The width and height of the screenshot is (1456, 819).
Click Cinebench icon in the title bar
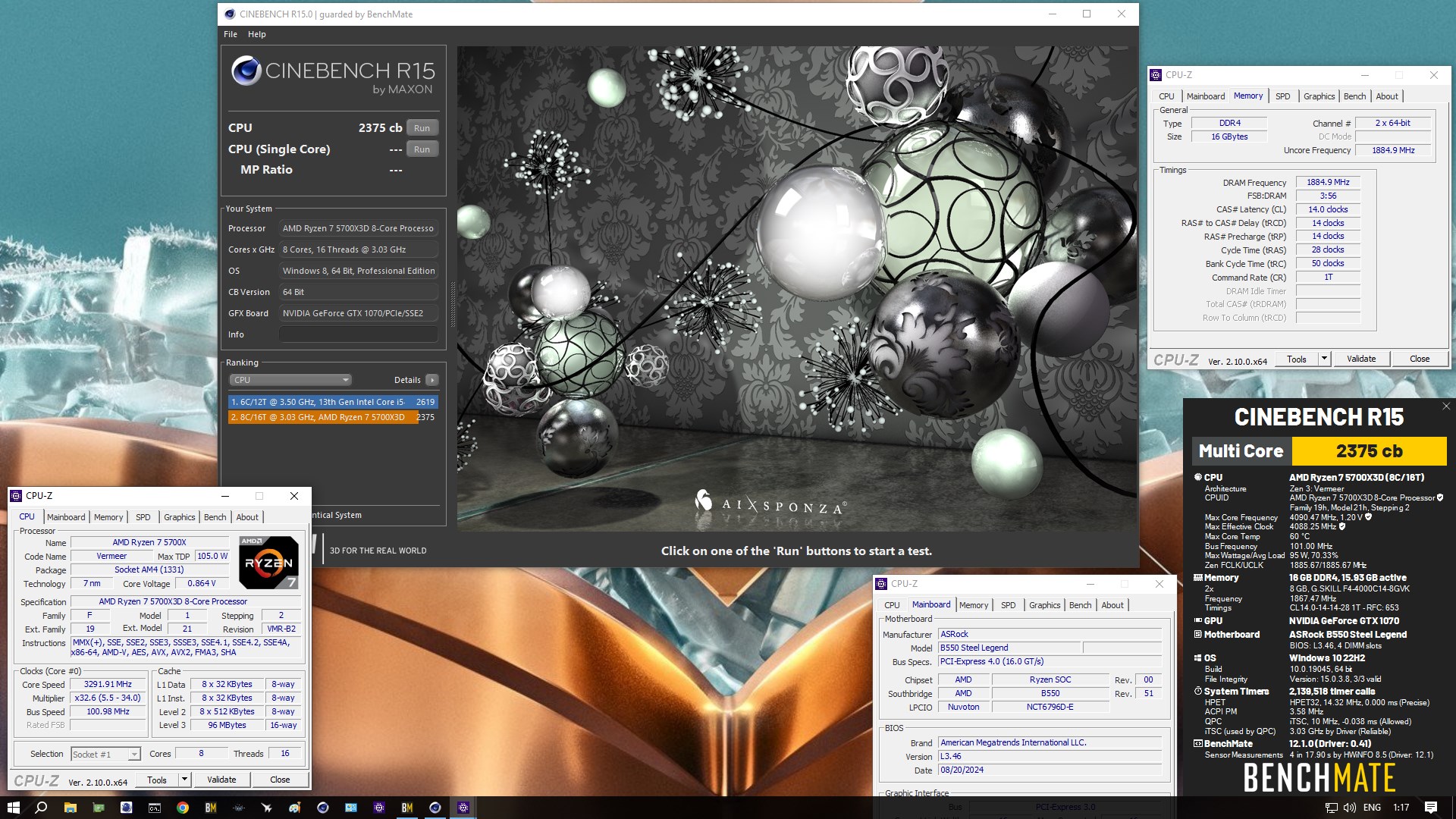pos(230,14)
